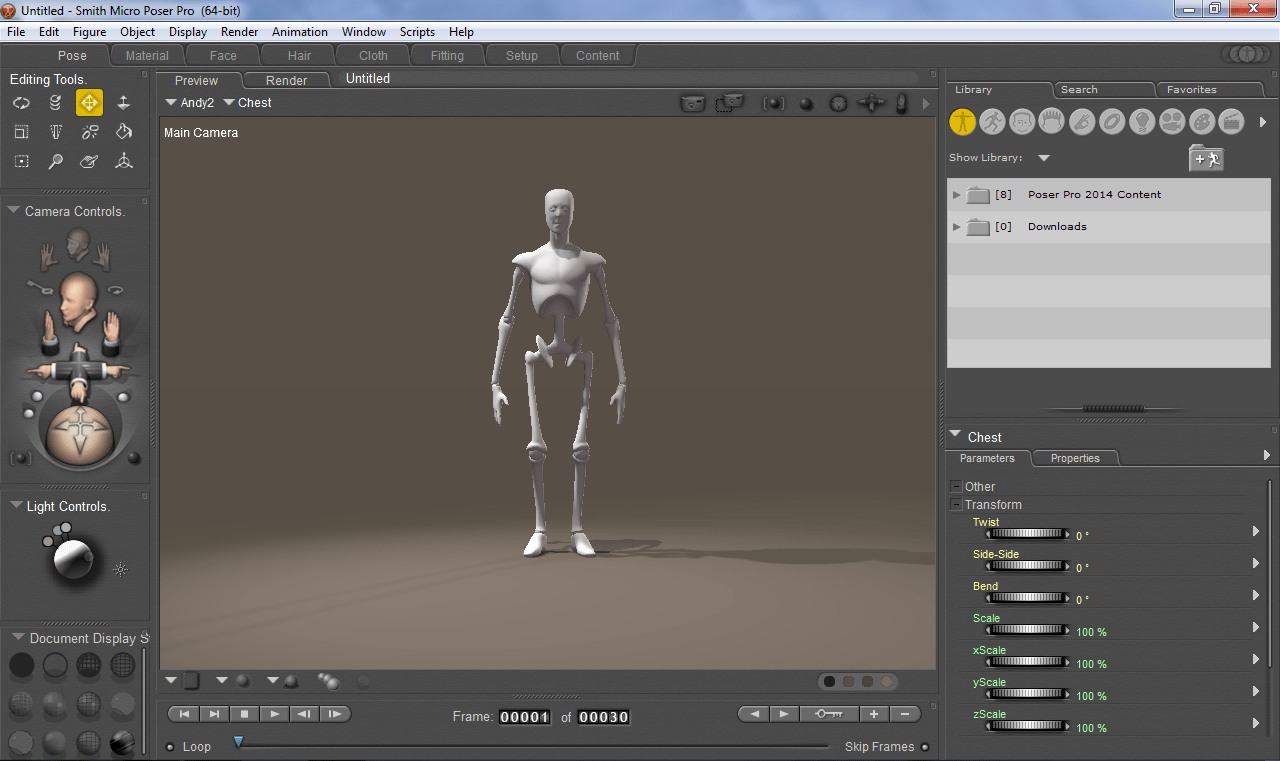The height and width of the screenshot is (761, 1280).
Task: Open the Poses category in Library
Action: (x=992, y=122)
